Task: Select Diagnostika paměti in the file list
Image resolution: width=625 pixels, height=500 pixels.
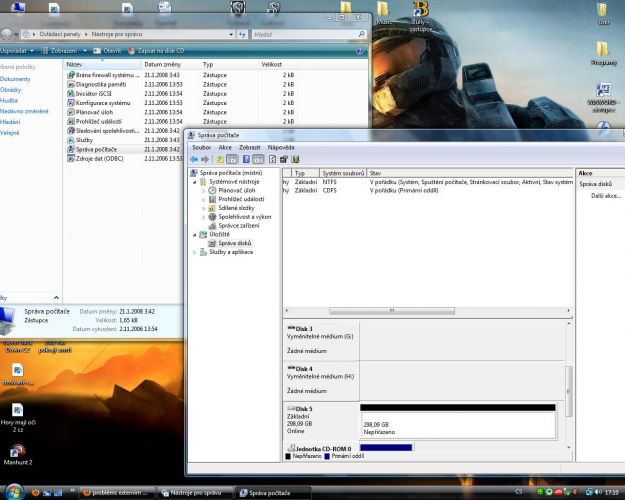Action: [x=101, y=85]
